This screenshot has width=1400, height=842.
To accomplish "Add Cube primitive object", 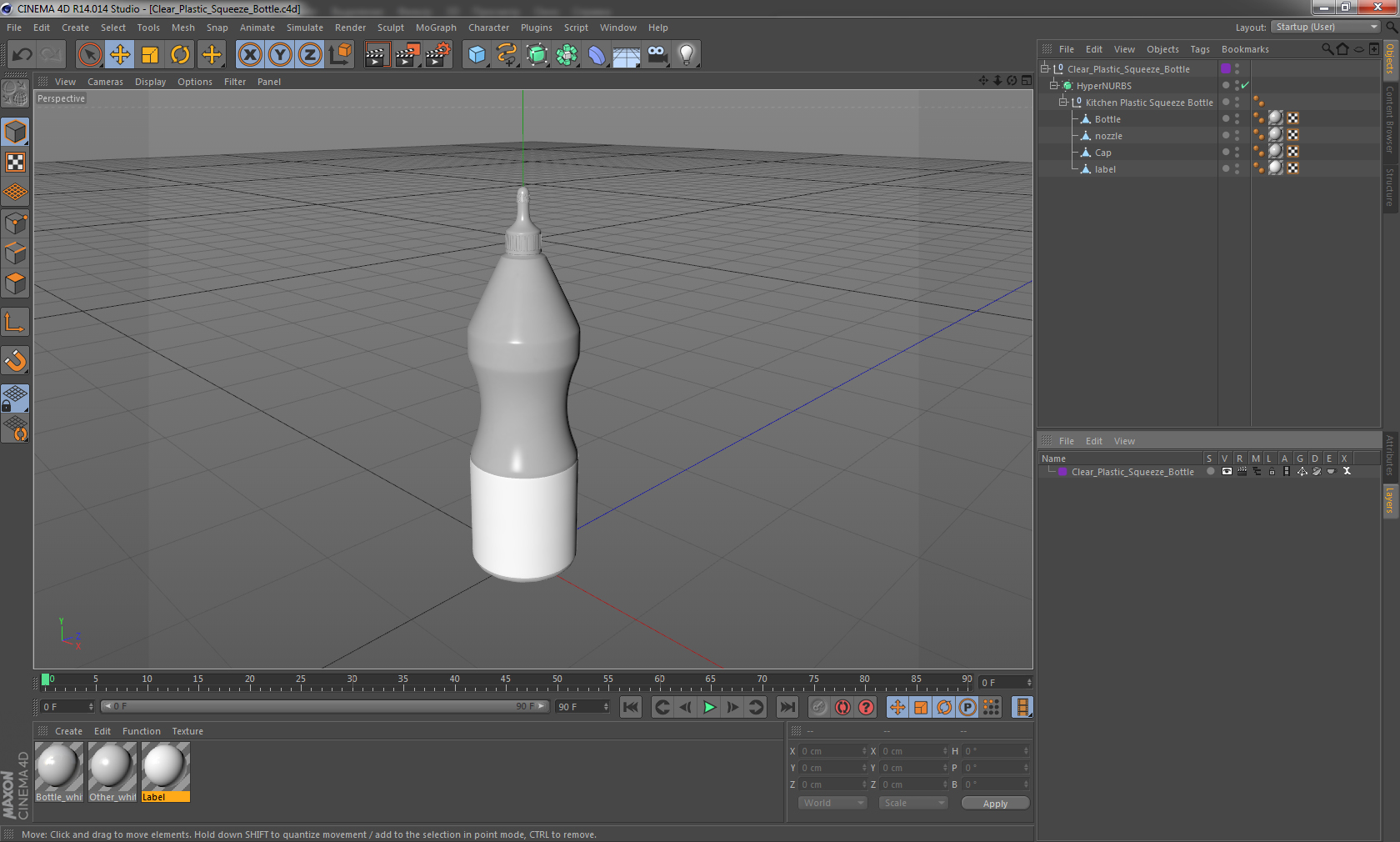I will coord(476,55).
